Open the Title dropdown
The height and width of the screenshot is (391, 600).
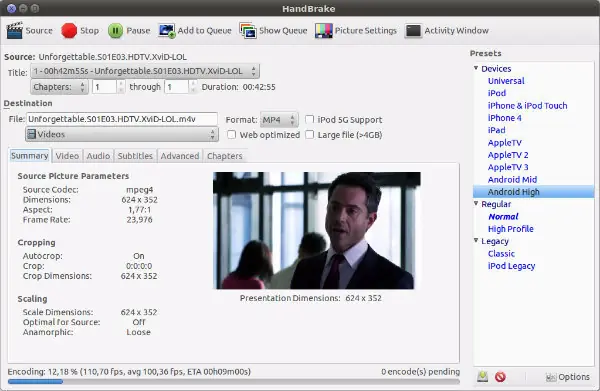tap(145, 71)
